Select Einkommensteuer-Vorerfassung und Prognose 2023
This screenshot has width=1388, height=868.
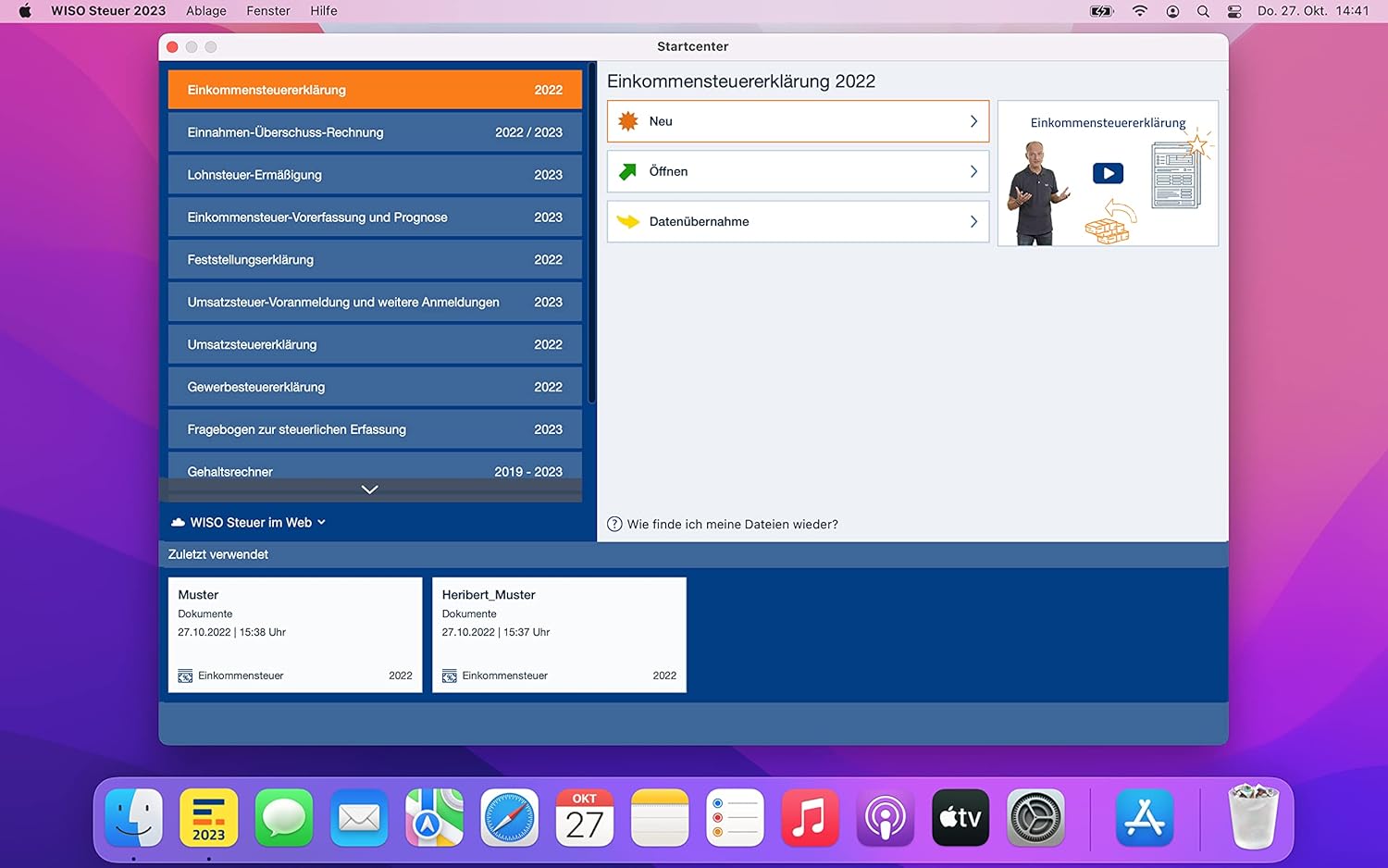tap(375, 217)
